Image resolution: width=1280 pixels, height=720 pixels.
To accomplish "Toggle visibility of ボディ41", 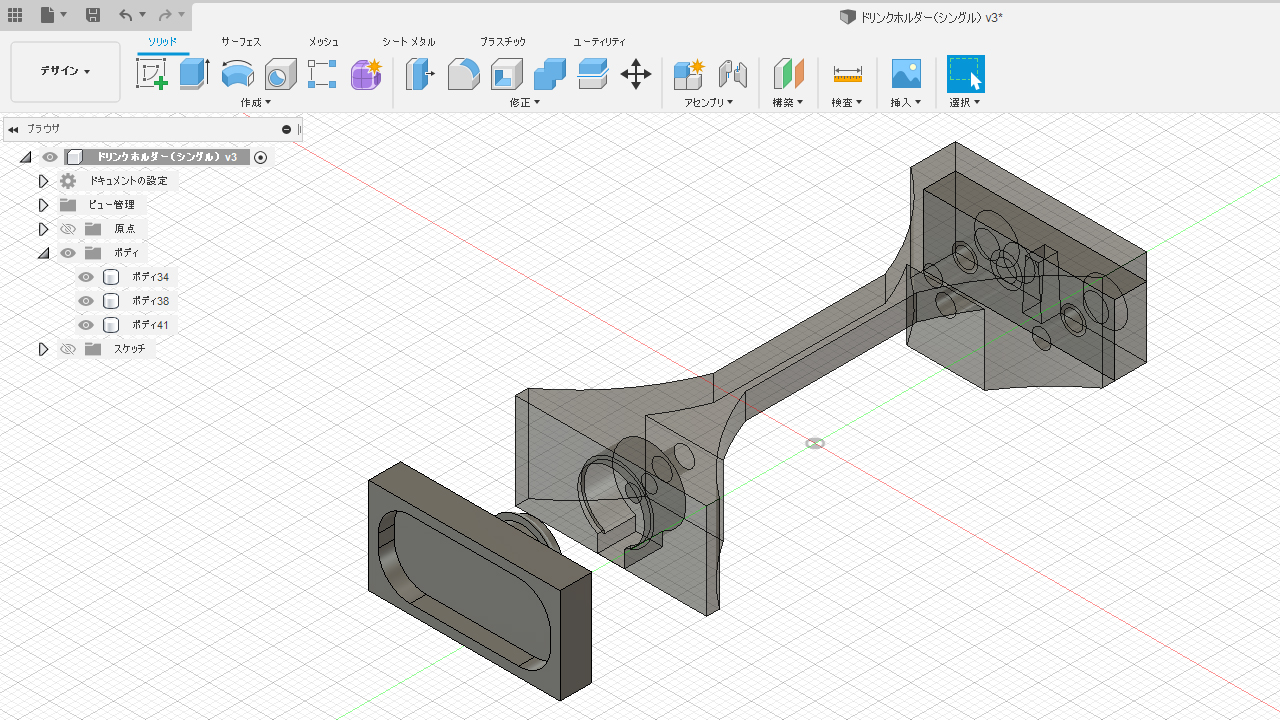I will (86, 325).
